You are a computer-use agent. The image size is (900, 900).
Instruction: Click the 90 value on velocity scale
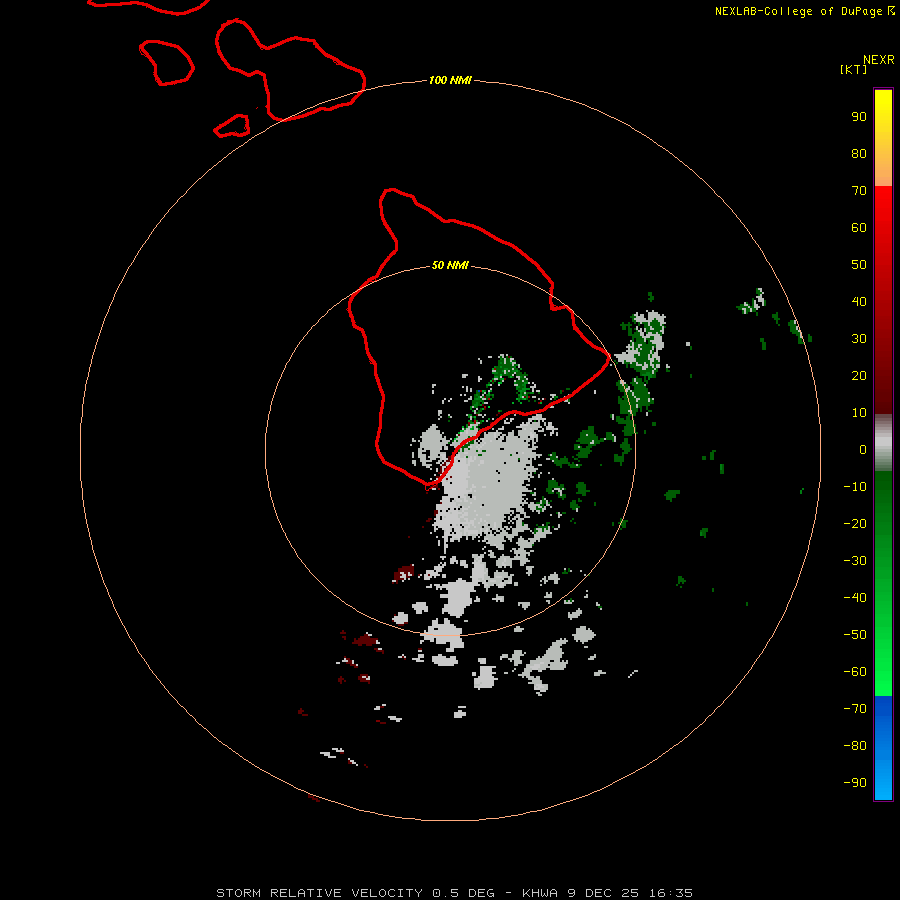[x=859, y=117]
